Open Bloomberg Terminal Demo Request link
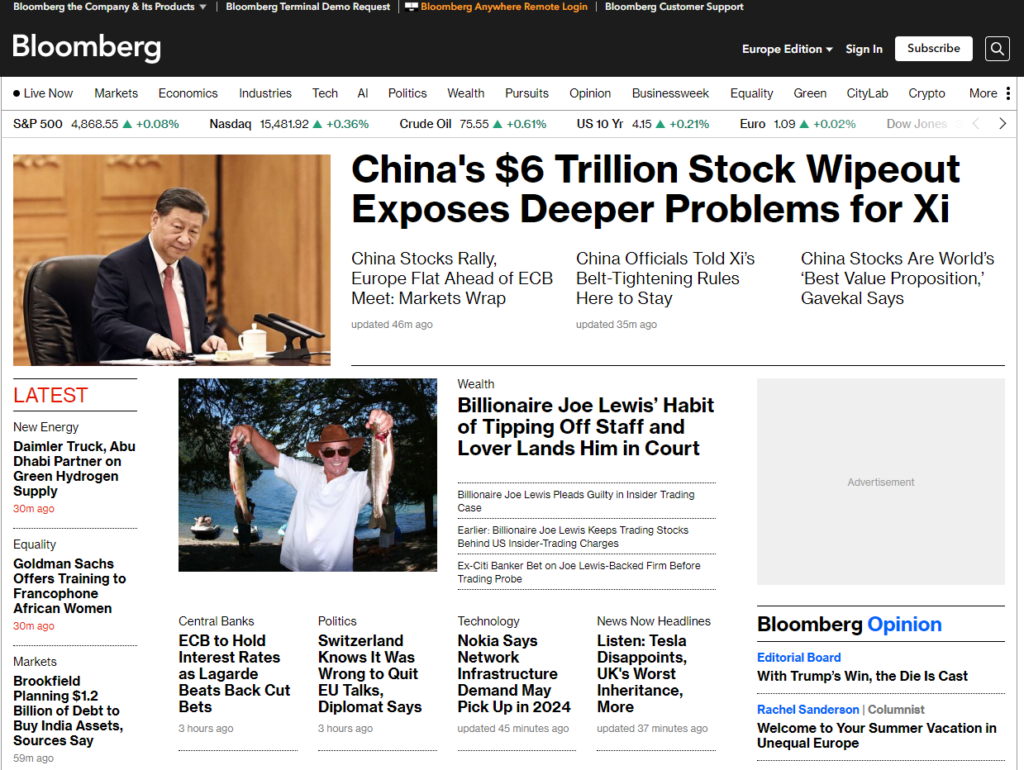 click(x=308, y=7)
